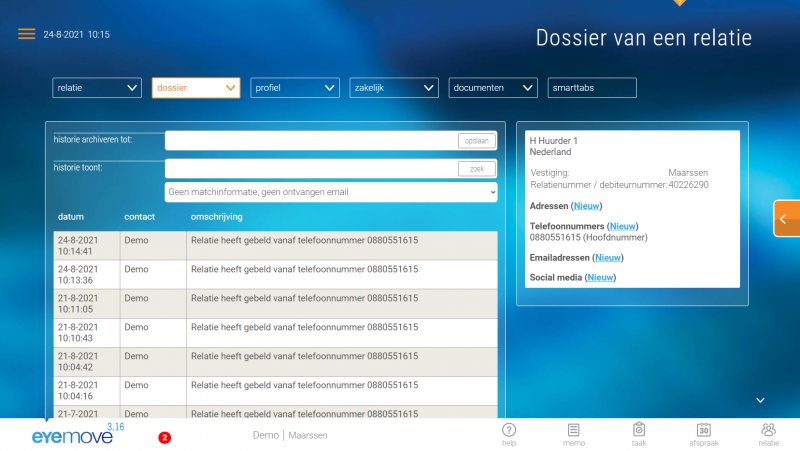Select the 21-8-2021 10:10:43 history row

tap(276, 333)
